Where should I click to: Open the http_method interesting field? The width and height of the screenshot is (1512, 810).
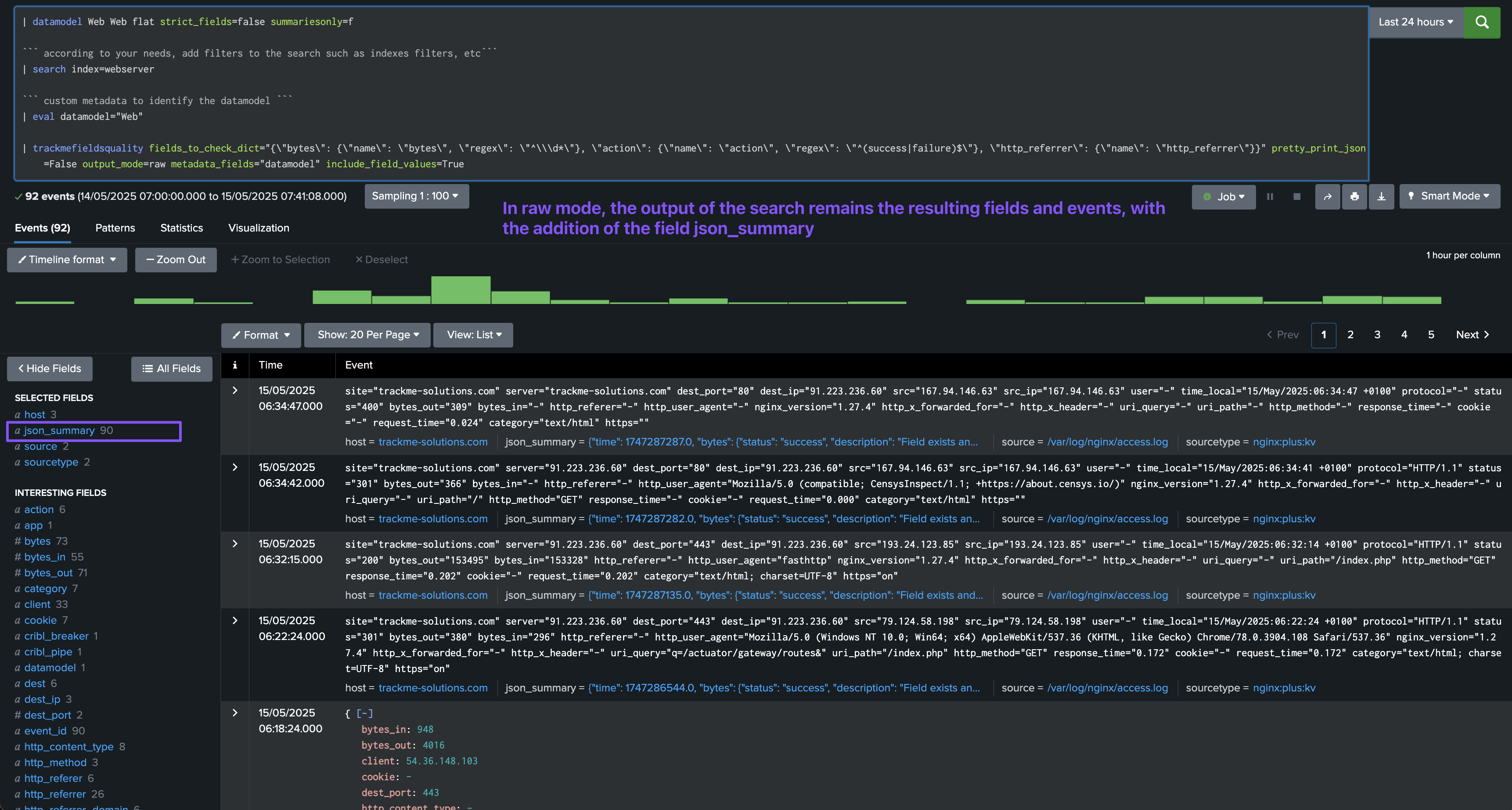point(55,763)
